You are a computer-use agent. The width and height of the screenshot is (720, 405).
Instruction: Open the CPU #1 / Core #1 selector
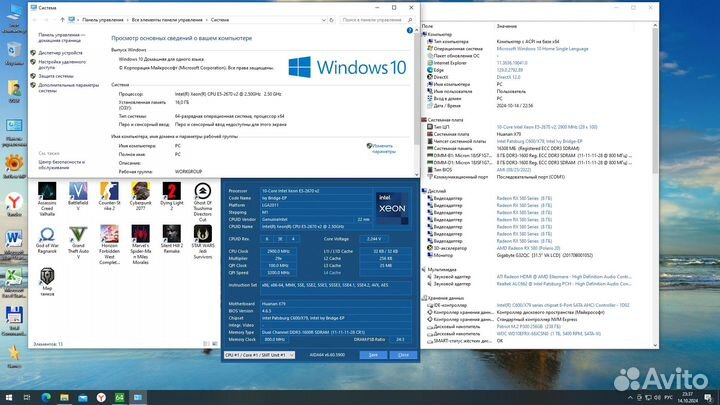[259, 355]
